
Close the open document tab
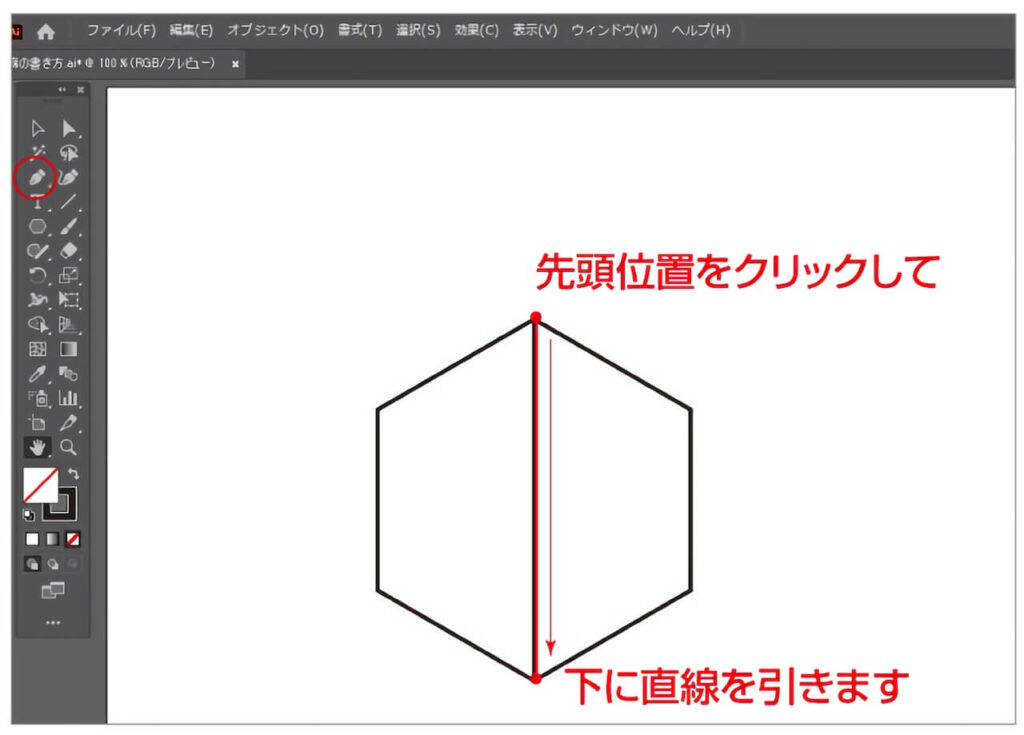[x=235, y=64]
